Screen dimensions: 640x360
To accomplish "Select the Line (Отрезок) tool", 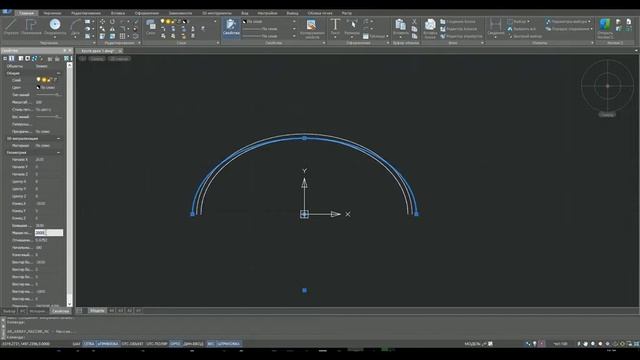I will tap(11, 27).
